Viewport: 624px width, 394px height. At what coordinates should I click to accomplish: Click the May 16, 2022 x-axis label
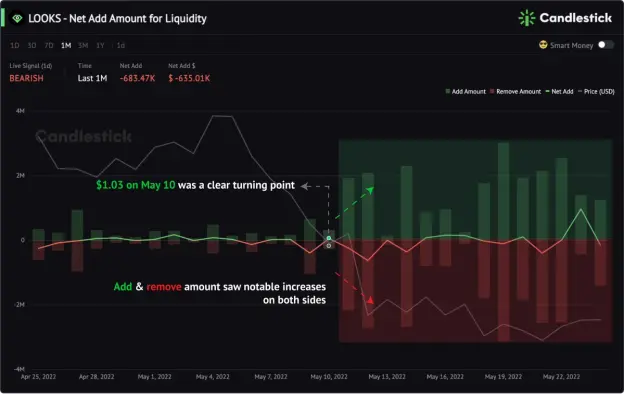pos(445,376)
